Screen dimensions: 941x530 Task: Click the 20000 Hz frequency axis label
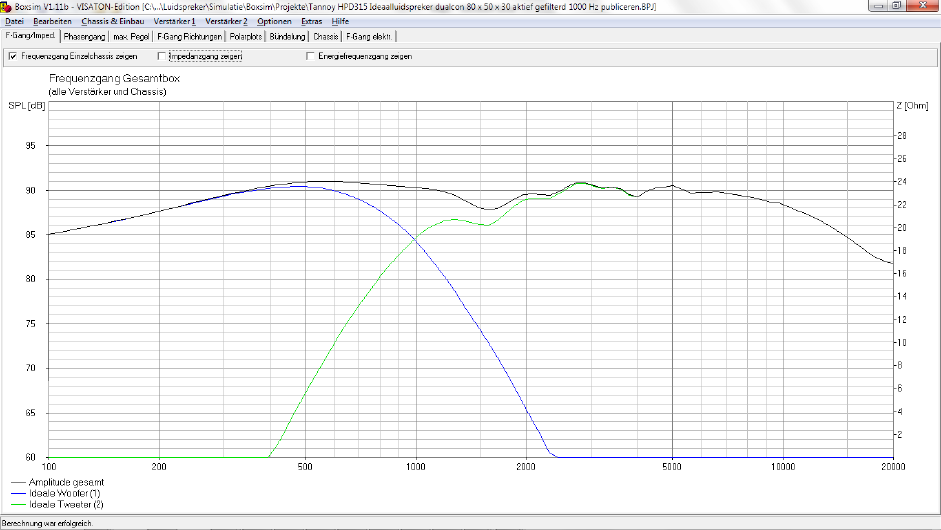(893, 466)
